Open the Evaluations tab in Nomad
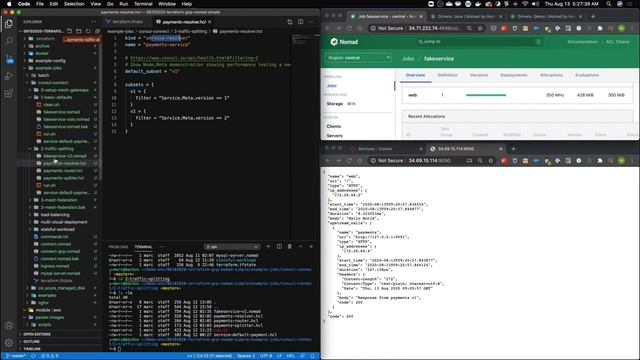Image resolution: width=640 pixels, height=360 pixels. point(587,75)
